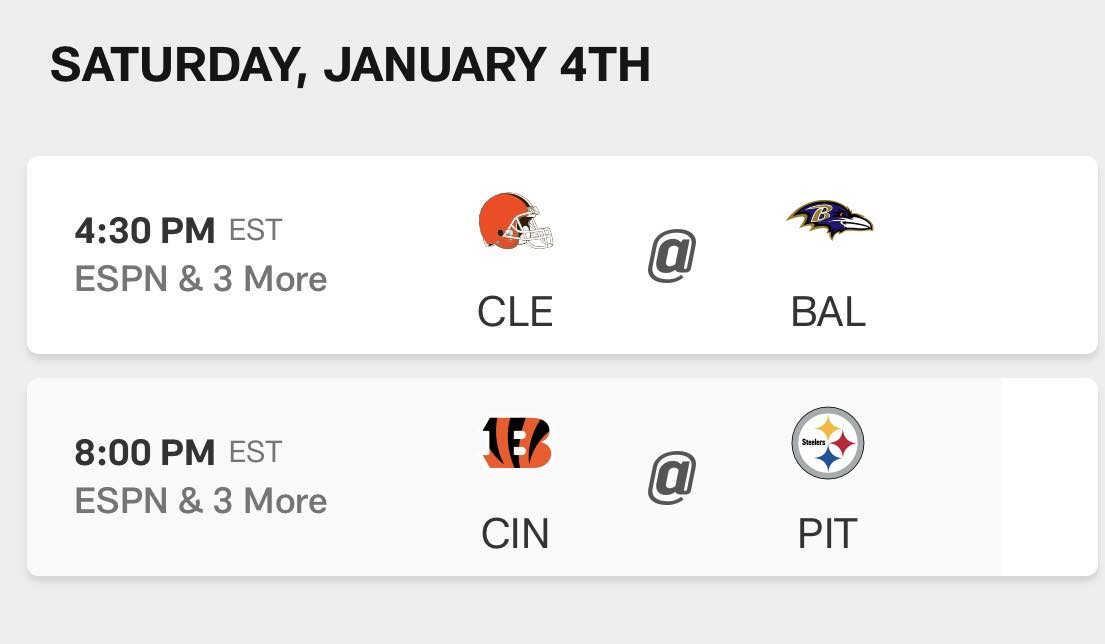
Task: Click empty right area of Steelers card
Action: 1050,477
